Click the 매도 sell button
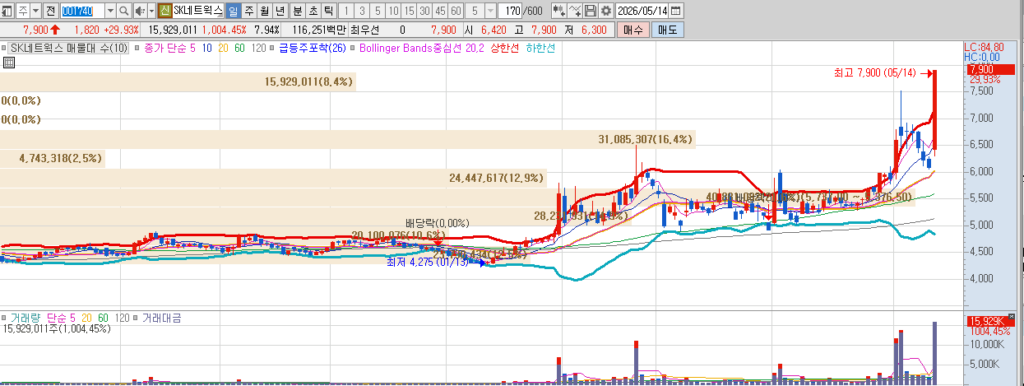Image resolution: width=1024 pixels, height=386 pixels. tap(667, 29)
